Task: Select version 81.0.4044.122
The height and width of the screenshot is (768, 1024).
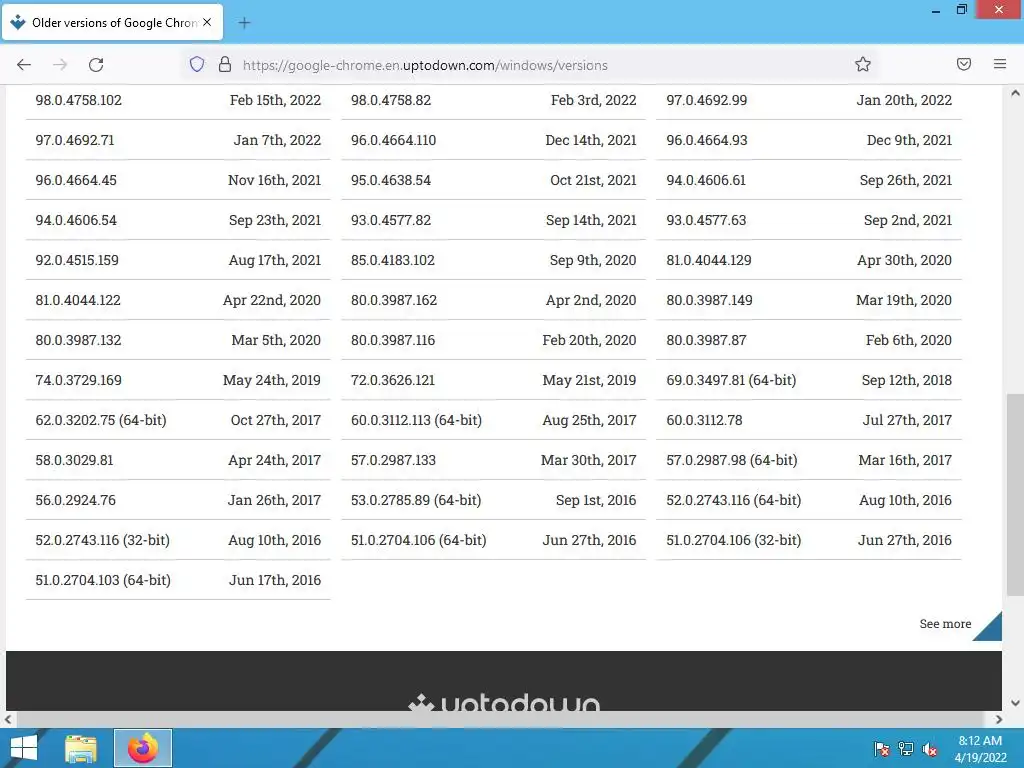Action: [178, 300]
